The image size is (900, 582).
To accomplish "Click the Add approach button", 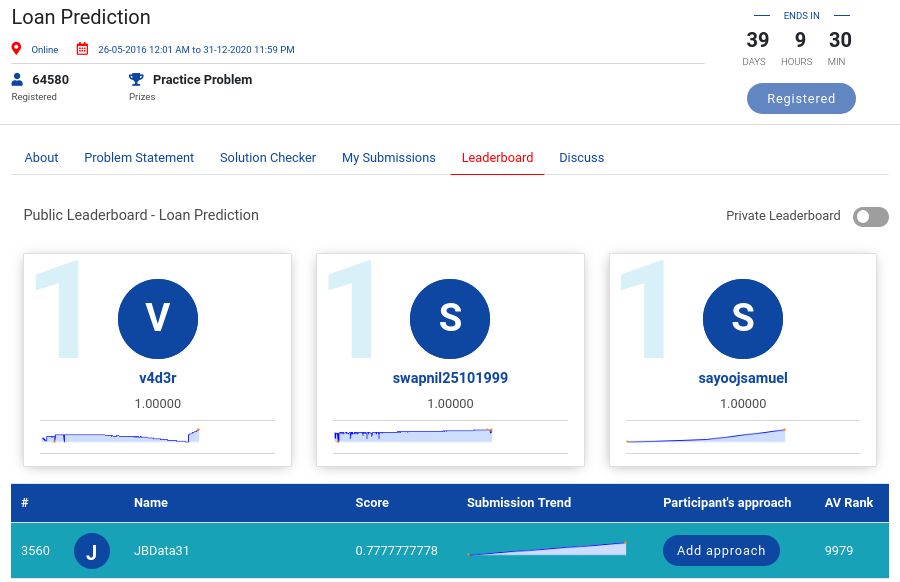I will [x=721, y=551].
